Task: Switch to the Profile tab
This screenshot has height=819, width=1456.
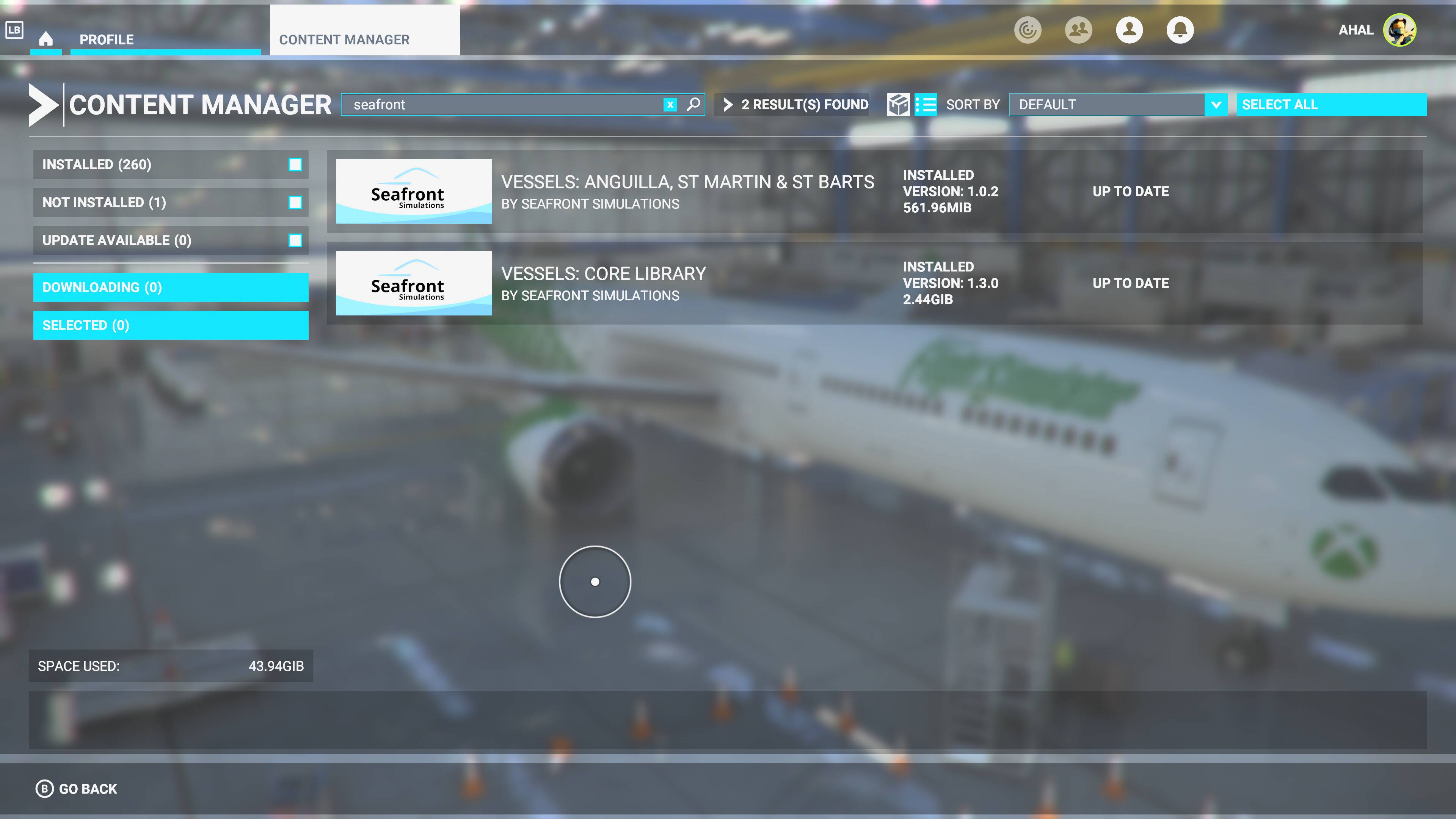Action: pos(106,39)
